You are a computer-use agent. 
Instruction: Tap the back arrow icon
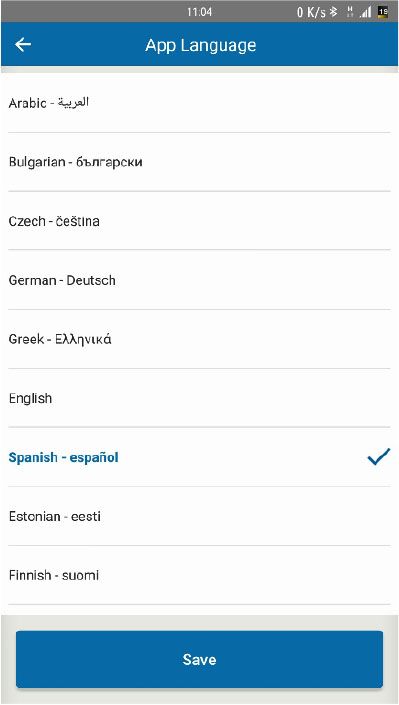[23, 45]
